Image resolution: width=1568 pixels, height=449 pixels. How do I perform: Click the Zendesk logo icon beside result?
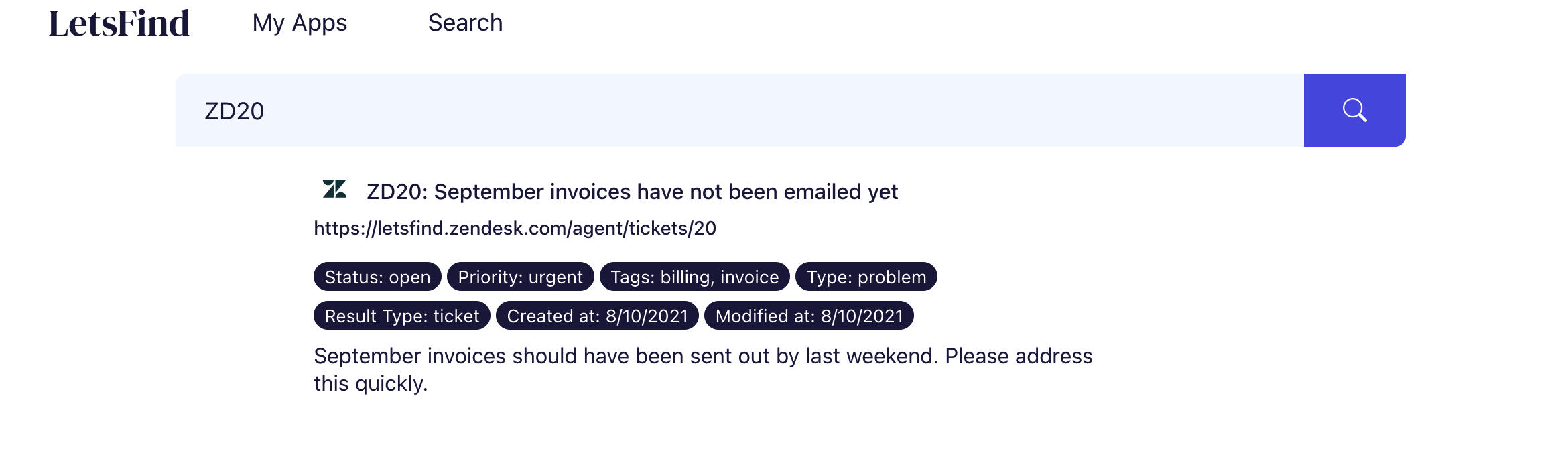click(x=334, y=190)
